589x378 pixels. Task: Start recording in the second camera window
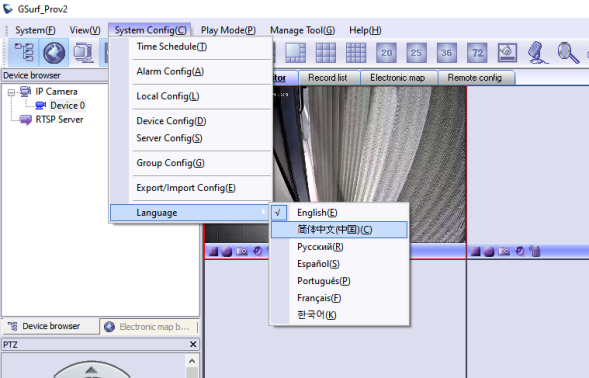489,251
